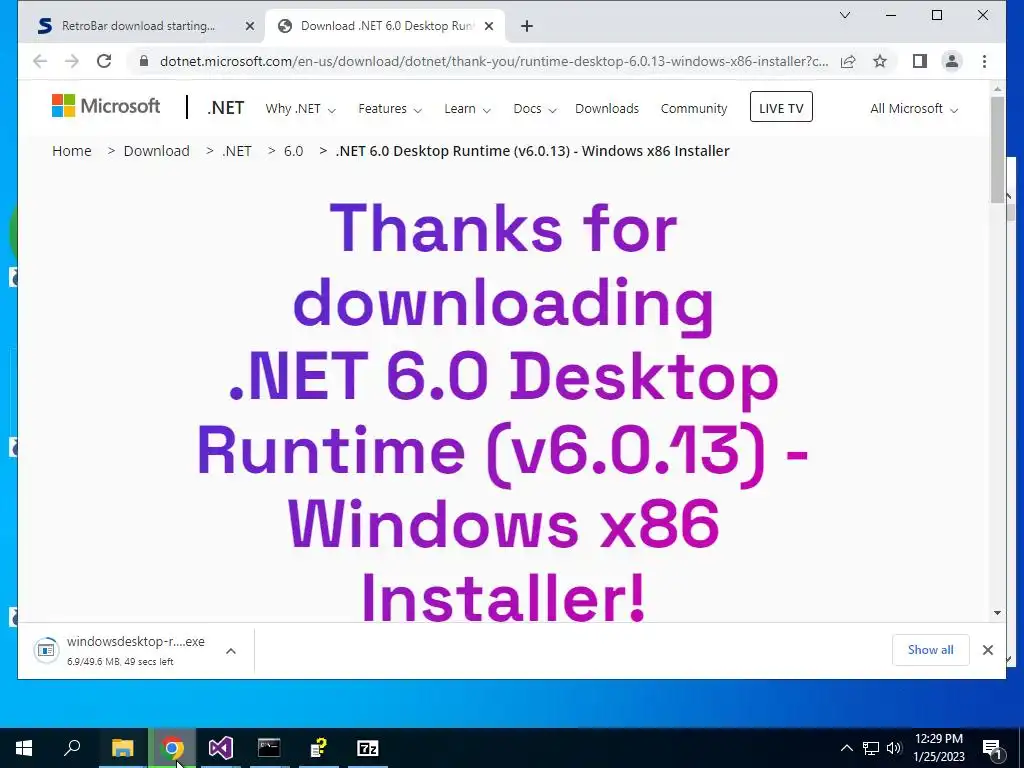1024x768 pixels.
Task: Open the Downloads nav item
Action: pyautogui.click(x=607, y=108)
